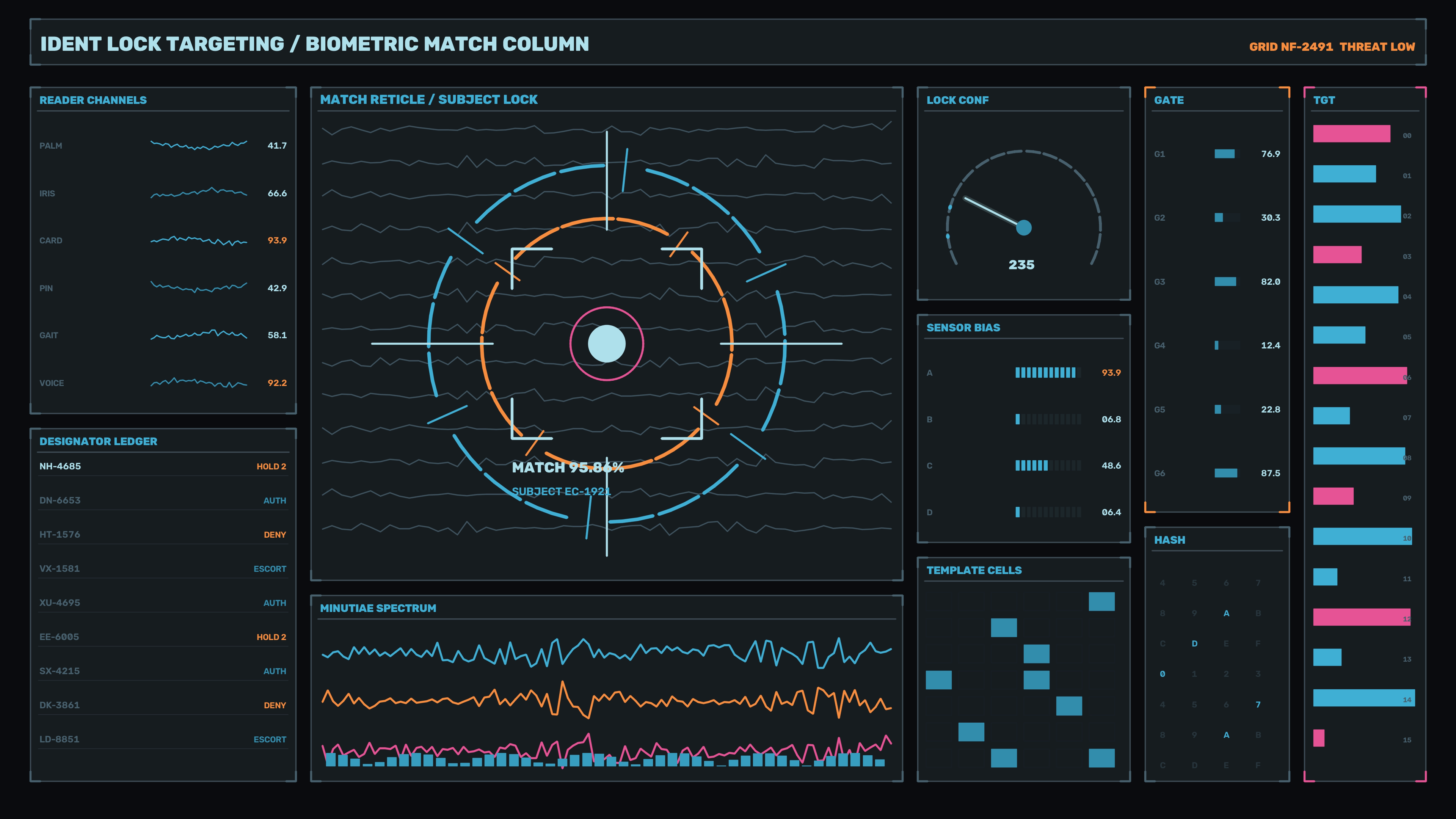The height and width of the screenshot is (819, 1456).
Task: Click the TGT bar labeled 07
Action: (x=1331, y=416)
